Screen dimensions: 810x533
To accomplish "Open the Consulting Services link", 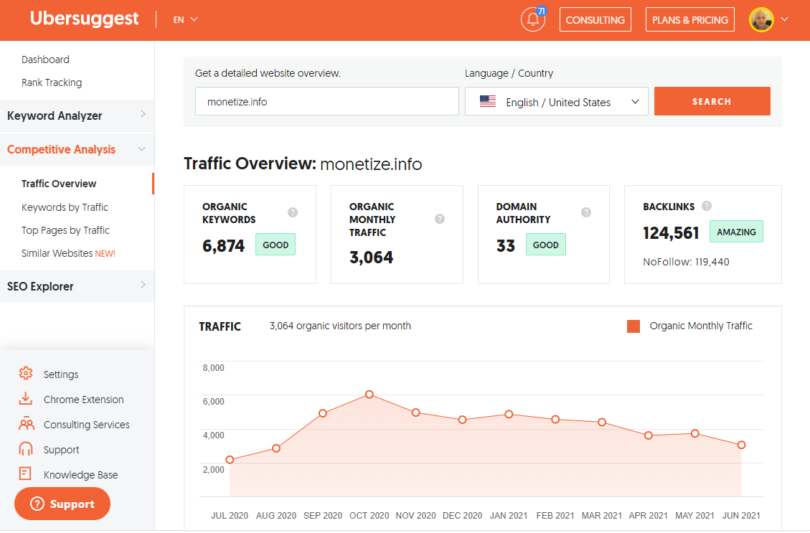I will pos(87,425).
